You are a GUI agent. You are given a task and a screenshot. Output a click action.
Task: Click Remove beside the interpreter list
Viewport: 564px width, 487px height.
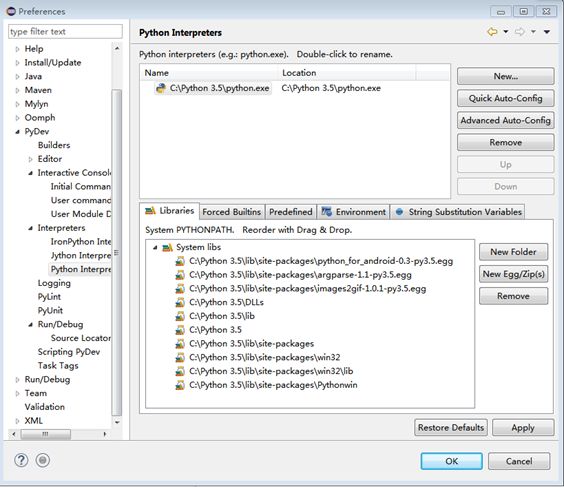pyautogui.click(x=505, y=142)
